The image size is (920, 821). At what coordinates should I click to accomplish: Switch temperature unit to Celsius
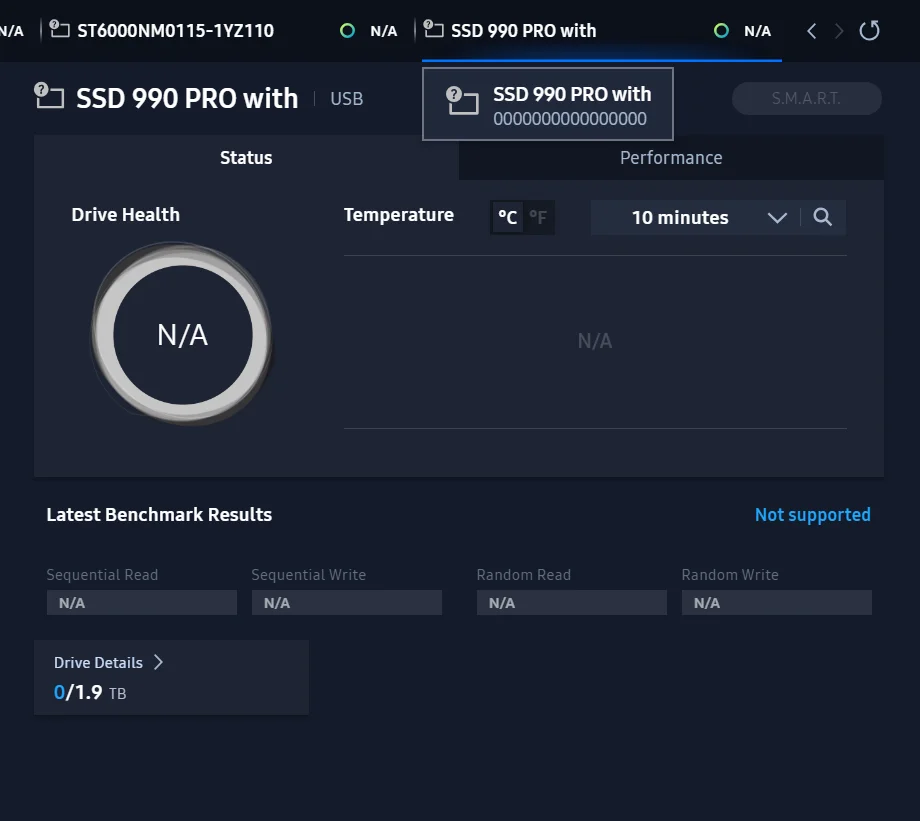(x=508, y=217)
